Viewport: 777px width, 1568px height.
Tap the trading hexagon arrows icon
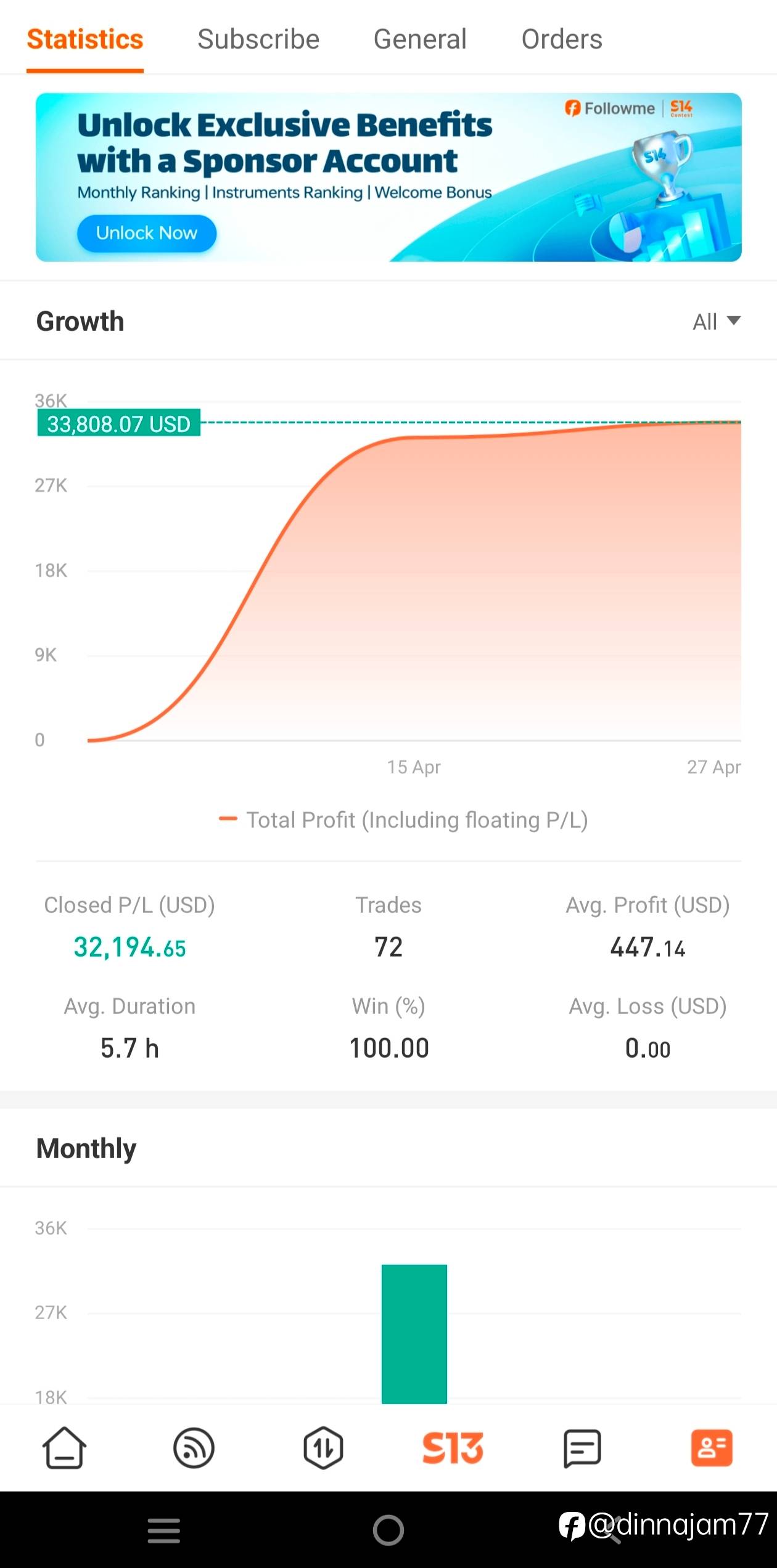click(323, 1447)
